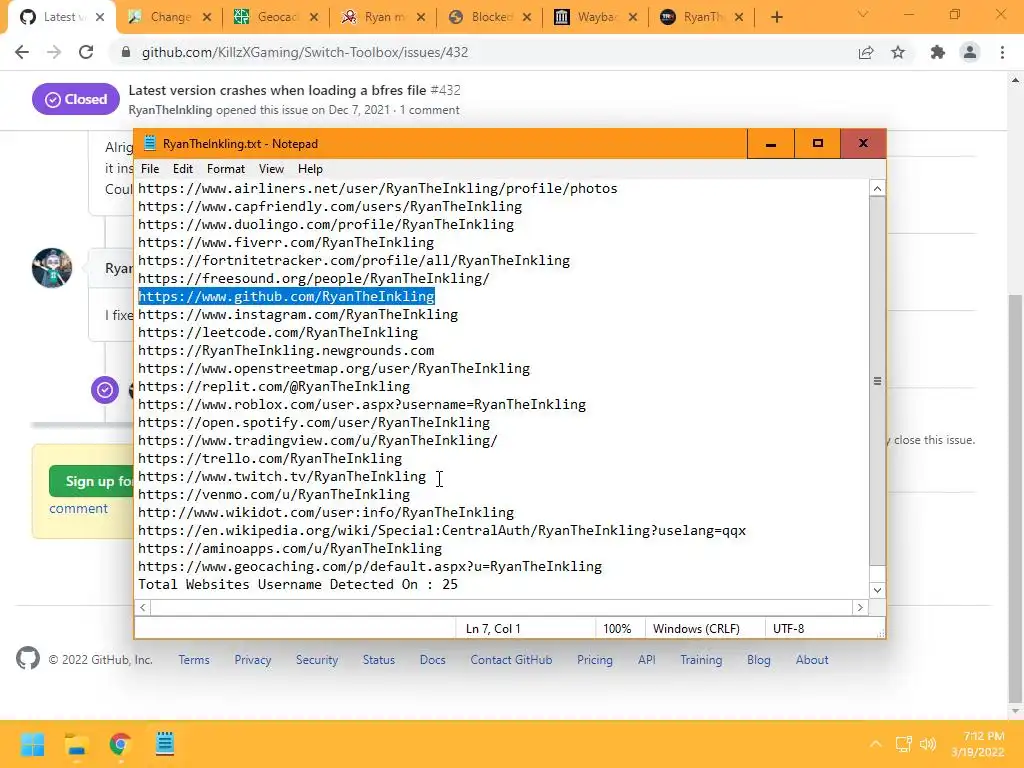This screenshot has width=1024, height=768.
Task: Open Notepad Edit menu
Action: pyautogui.click(x=183, y=169)
